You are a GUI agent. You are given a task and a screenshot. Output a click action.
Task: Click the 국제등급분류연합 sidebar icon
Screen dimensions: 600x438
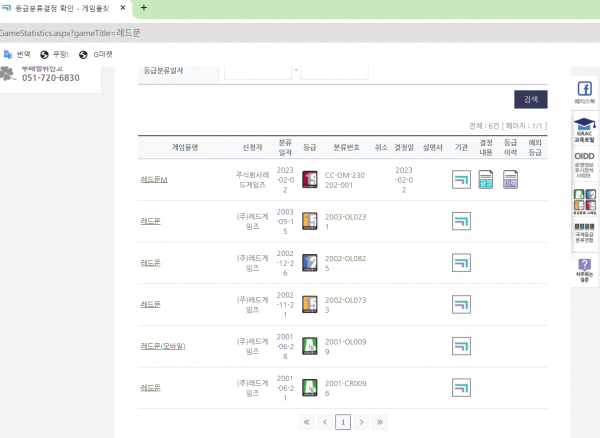pyautogui.click(x=584, y=231)
